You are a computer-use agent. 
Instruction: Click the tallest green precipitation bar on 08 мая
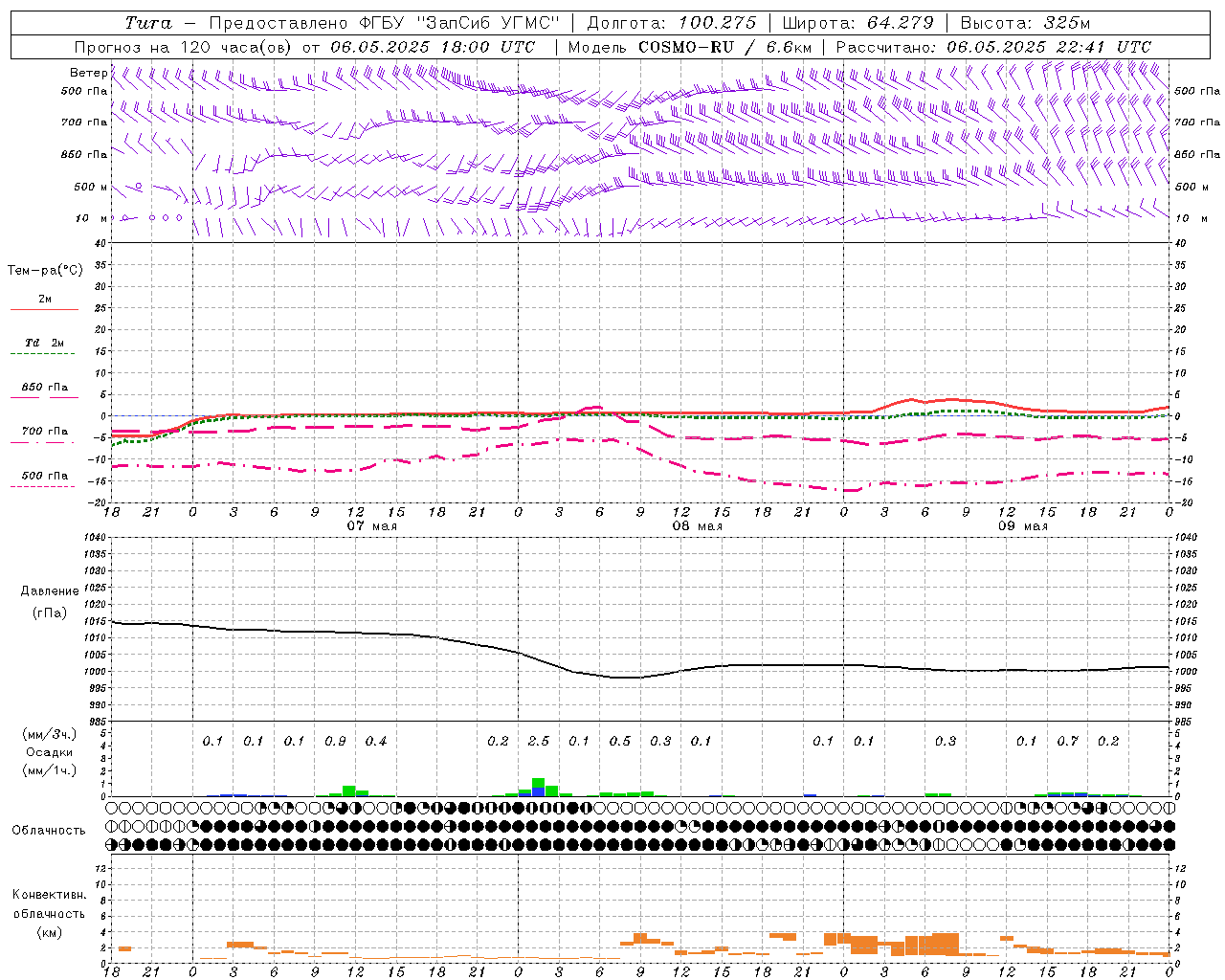(539, 783)
